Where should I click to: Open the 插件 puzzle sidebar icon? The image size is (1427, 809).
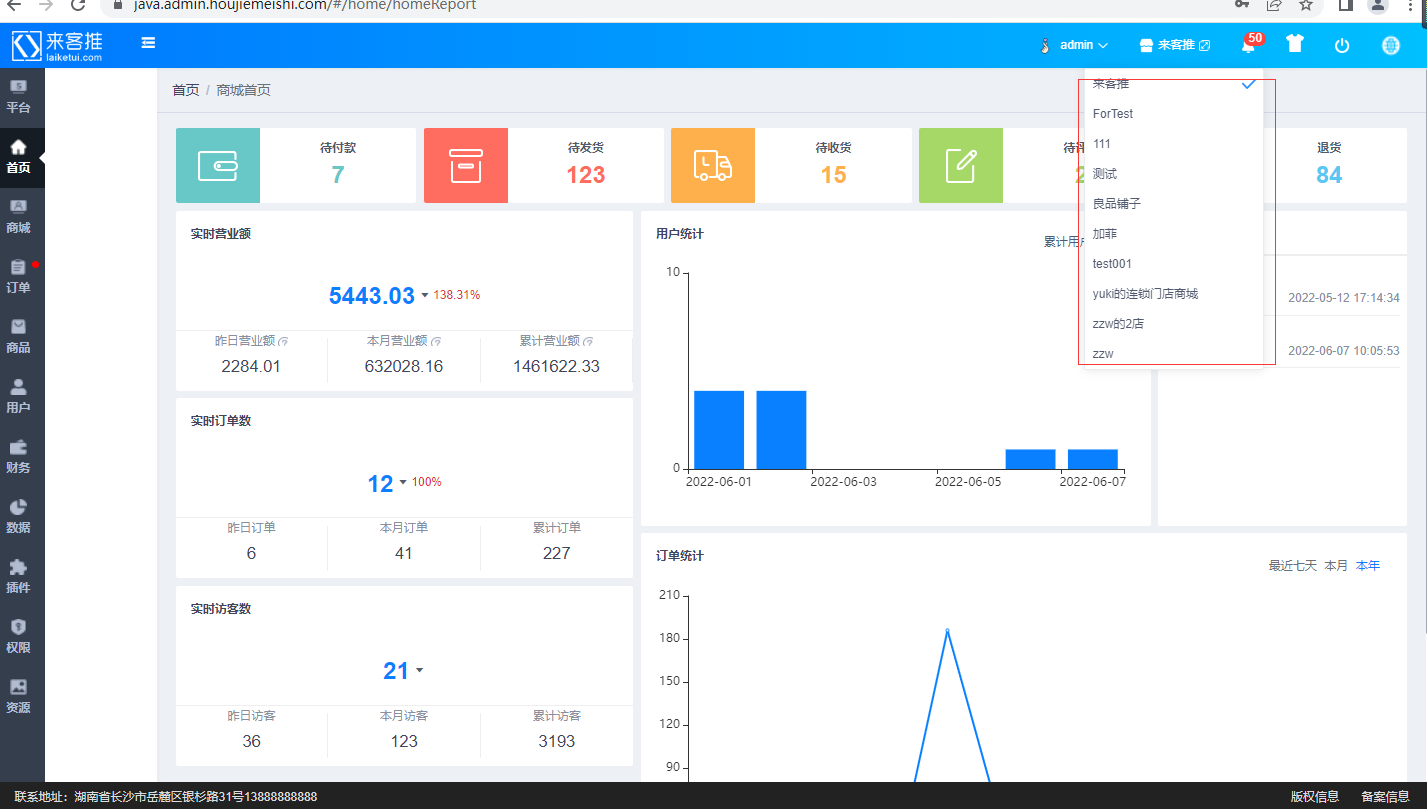point(18,577)
